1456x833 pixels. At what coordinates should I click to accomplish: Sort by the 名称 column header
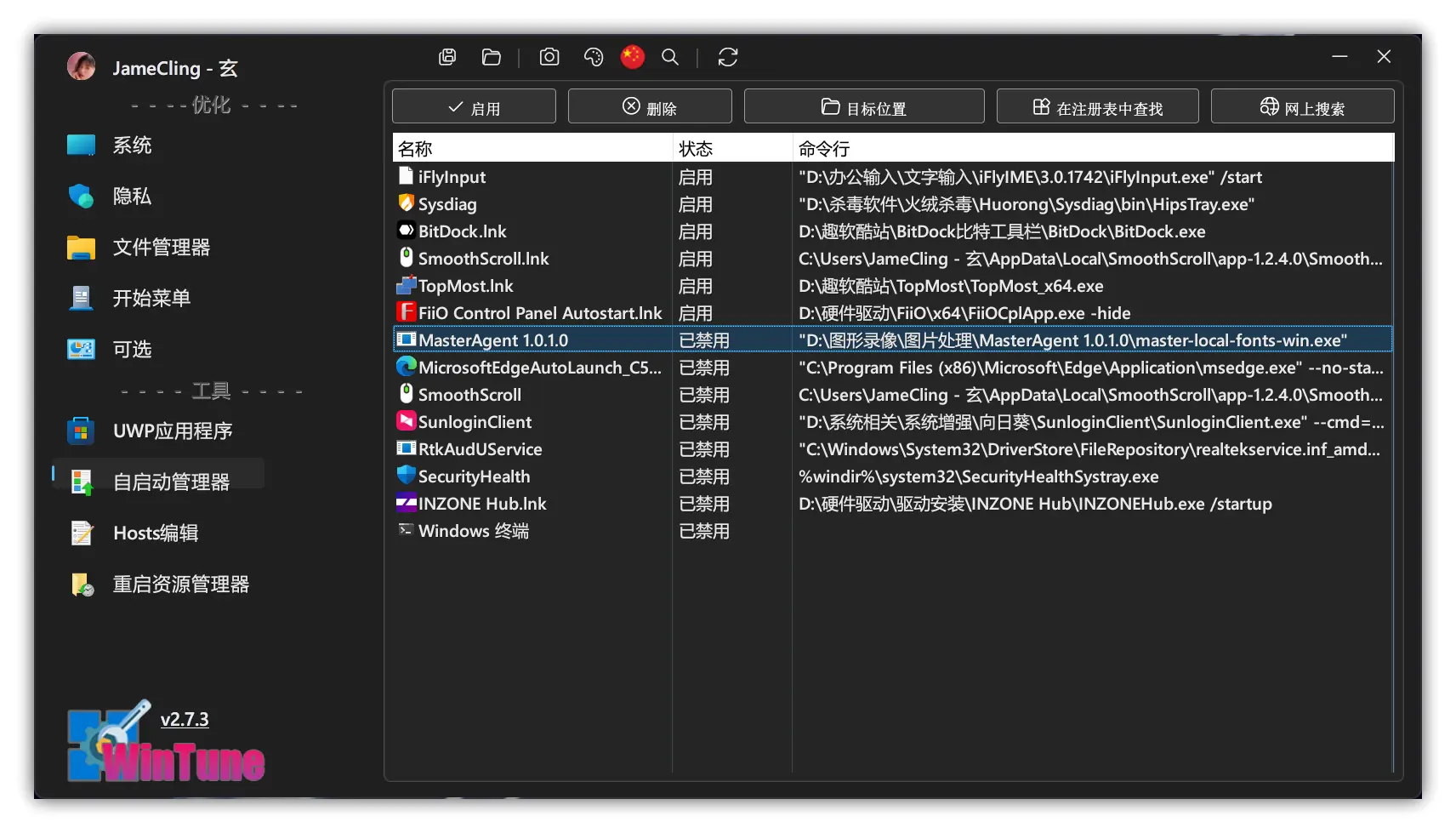[532, 148]
